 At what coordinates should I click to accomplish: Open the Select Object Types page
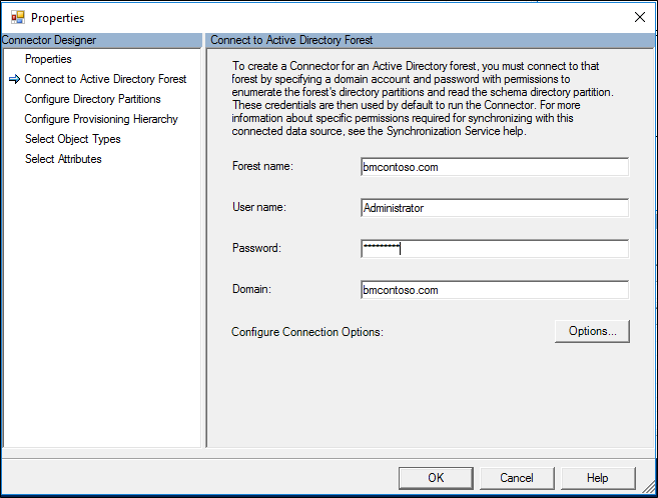point(73,139)
